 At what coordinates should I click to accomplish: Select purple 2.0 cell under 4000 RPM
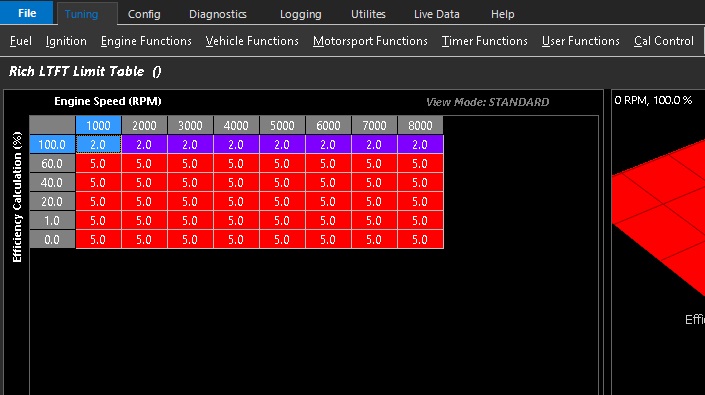236,145
